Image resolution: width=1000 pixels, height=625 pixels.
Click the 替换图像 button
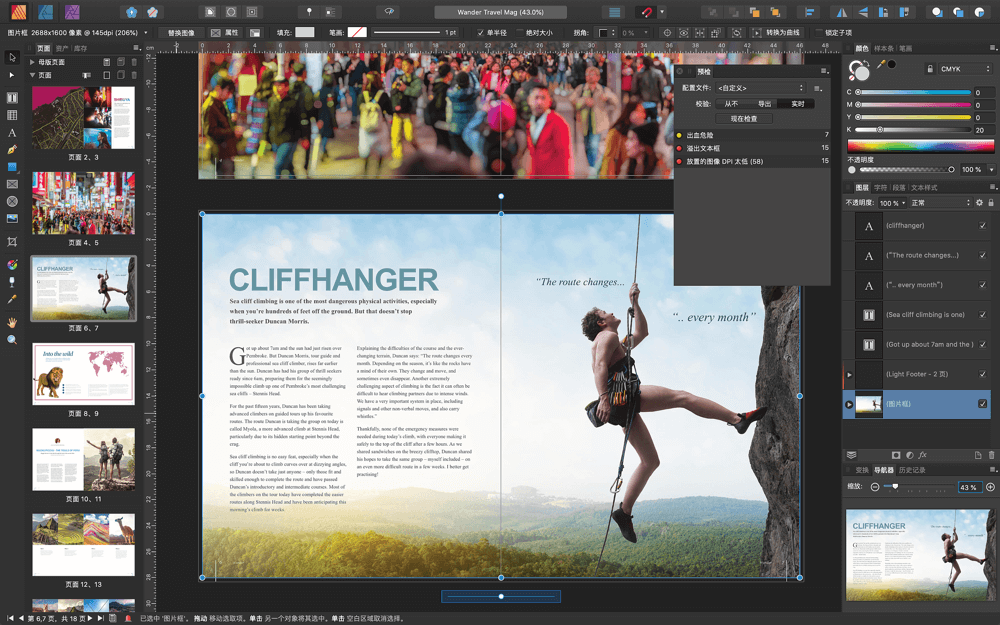click(181, 33)
